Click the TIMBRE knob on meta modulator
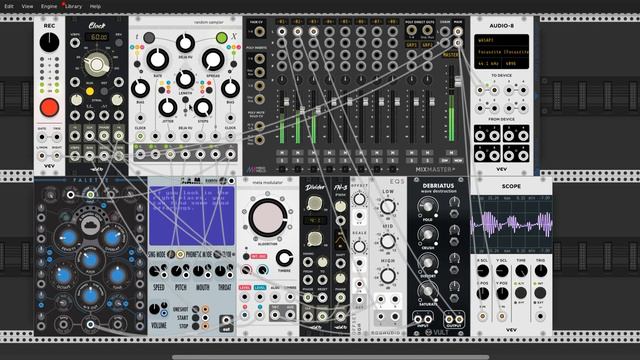 [284, 258]
